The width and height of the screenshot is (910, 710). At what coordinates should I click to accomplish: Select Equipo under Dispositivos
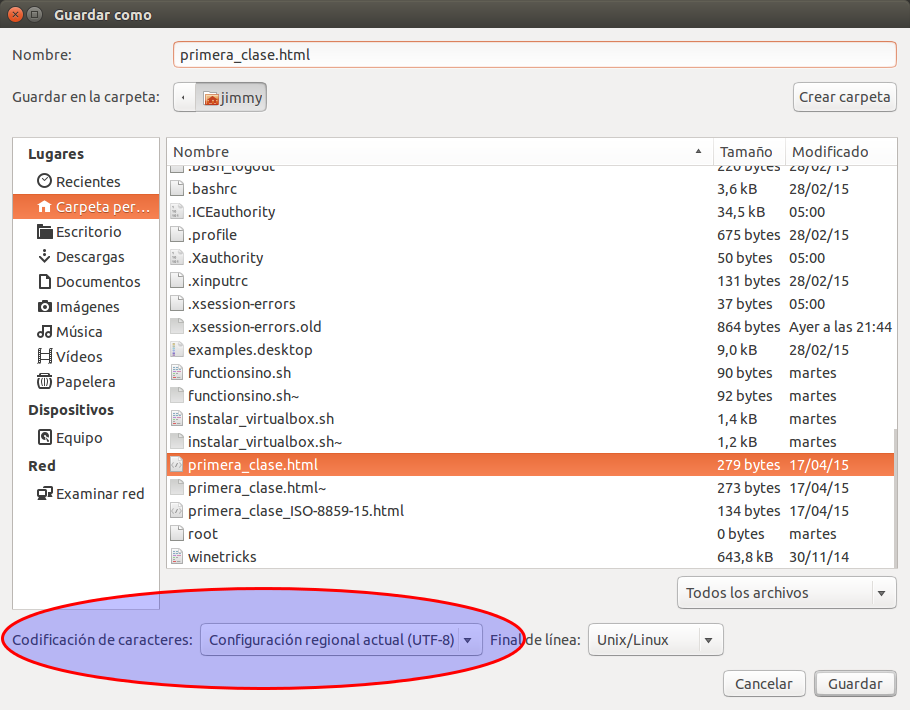point(78,438)
